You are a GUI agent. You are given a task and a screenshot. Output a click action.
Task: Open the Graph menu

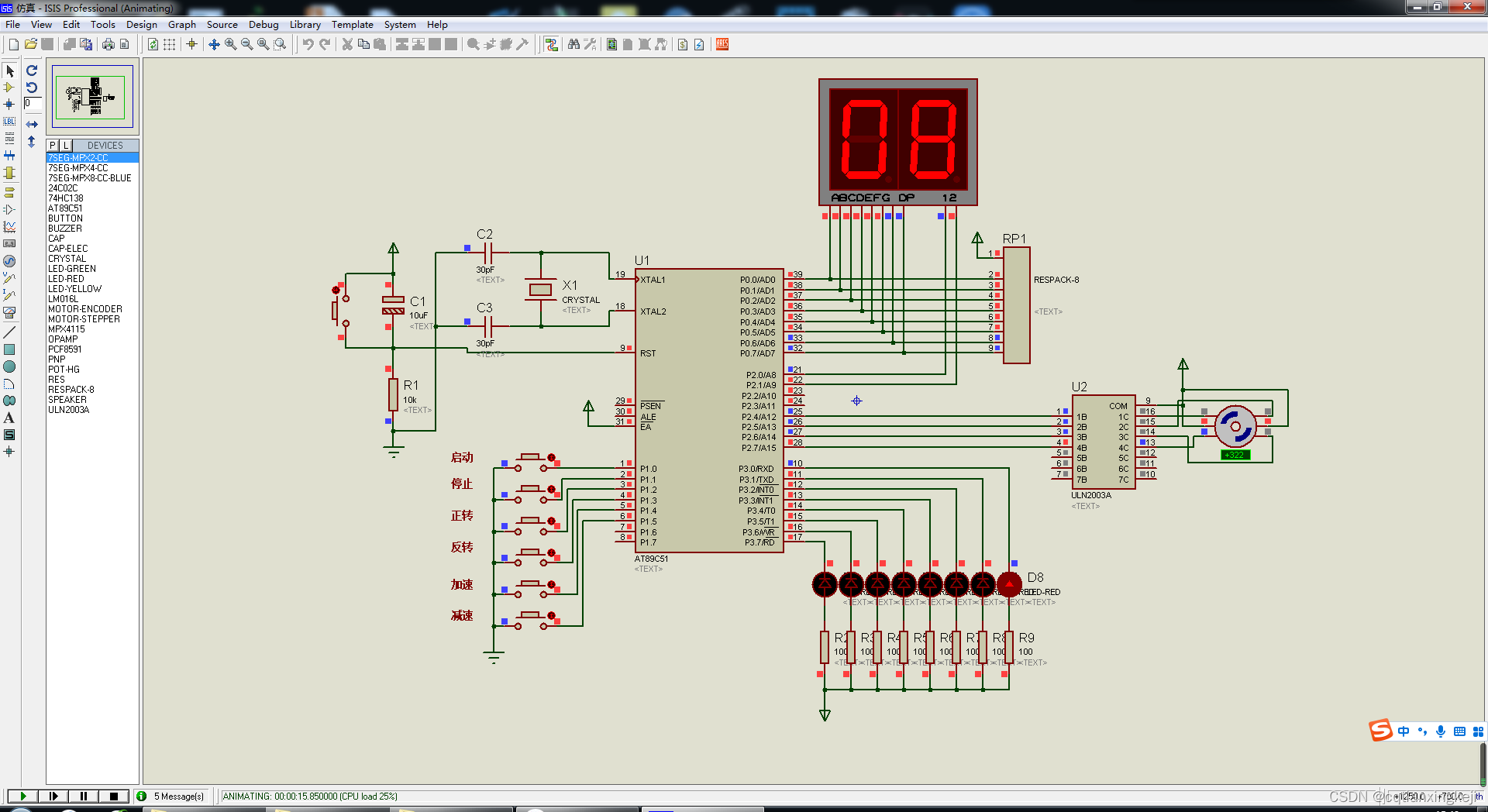click(182, 25)
